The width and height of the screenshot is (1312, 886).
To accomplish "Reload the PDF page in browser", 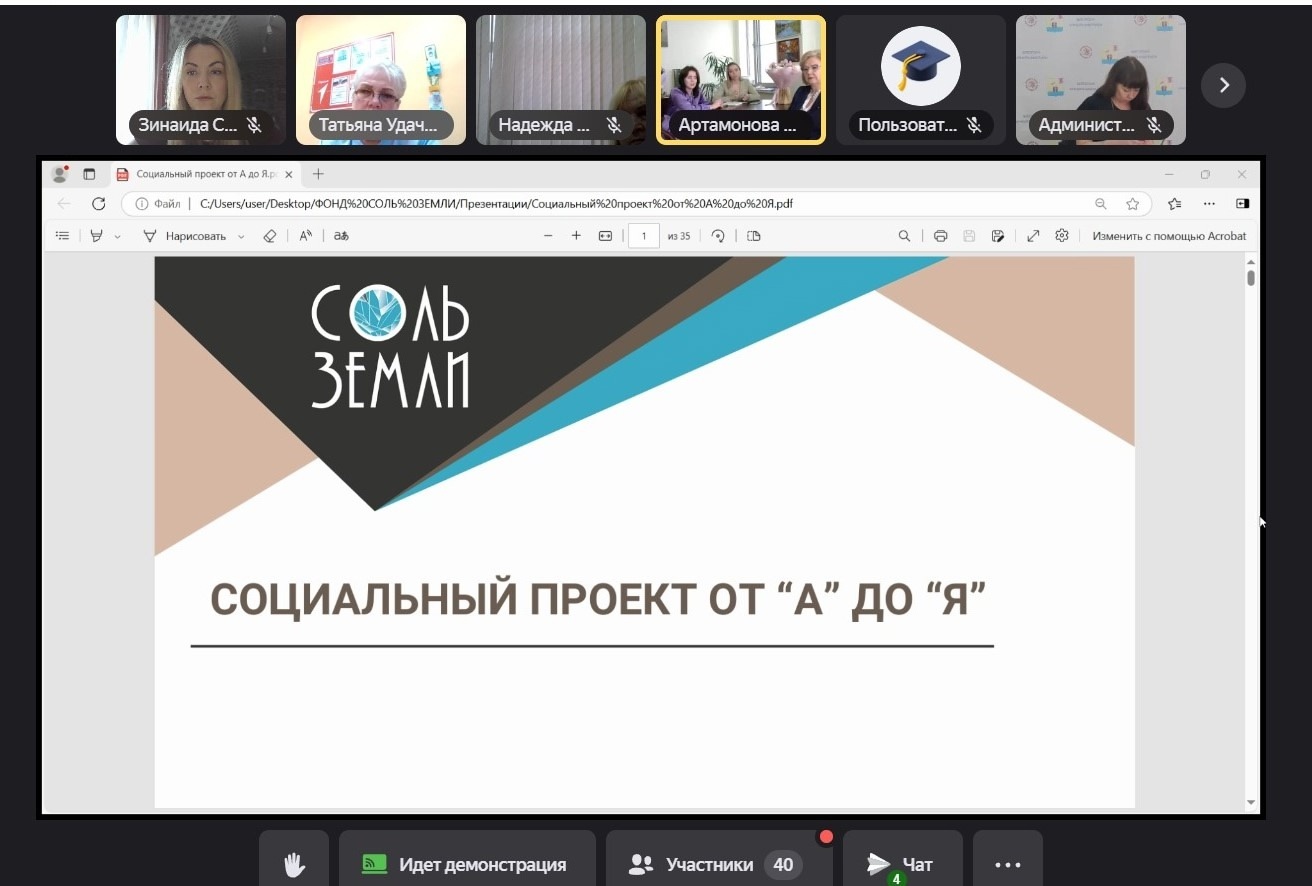I will (x=98, y=204).
